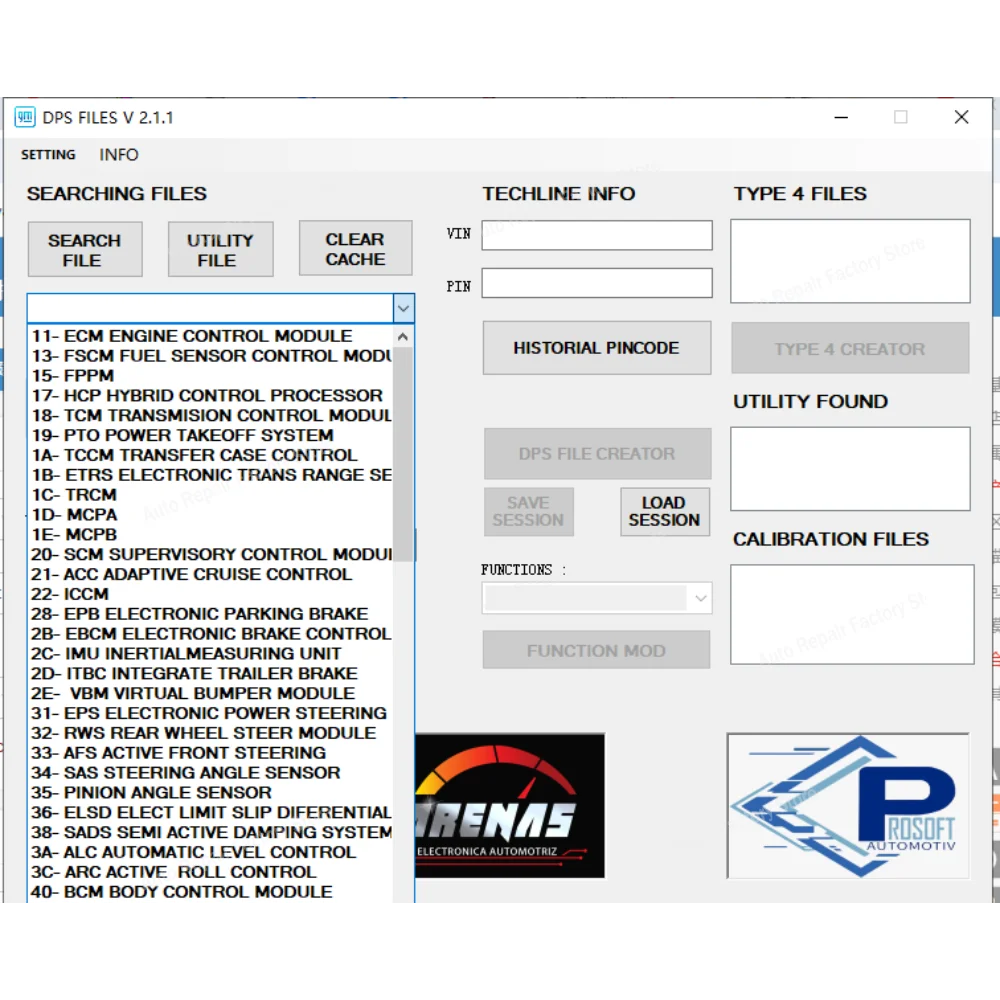Open the INFO menu

(x=119, y=155)
